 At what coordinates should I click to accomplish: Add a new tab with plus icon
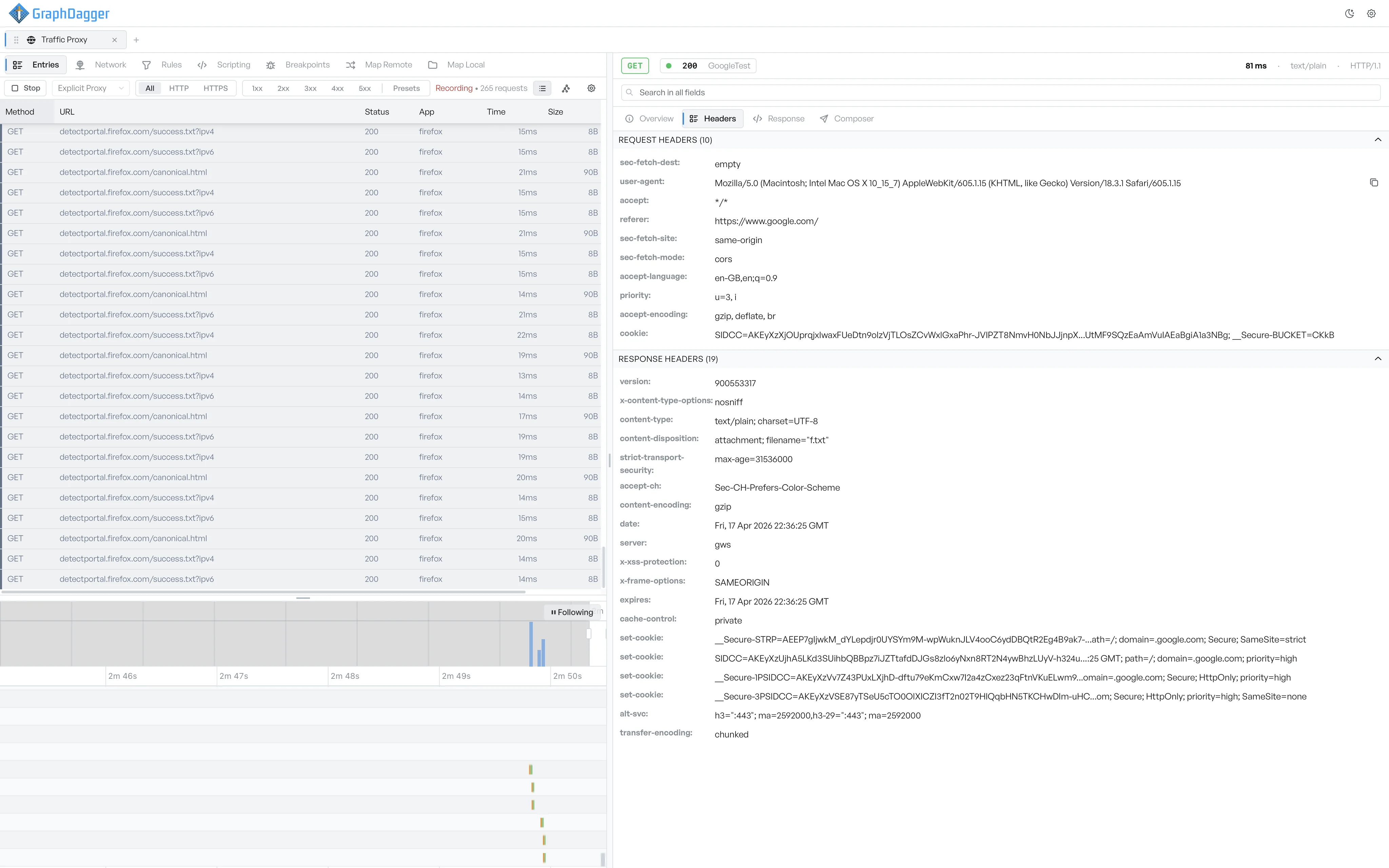(136, 40)
